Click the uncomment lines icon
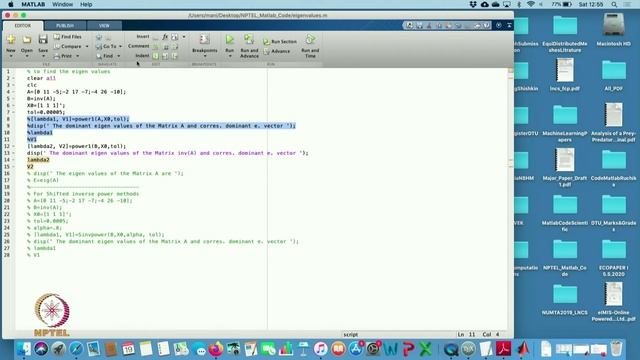 point(165,47)
